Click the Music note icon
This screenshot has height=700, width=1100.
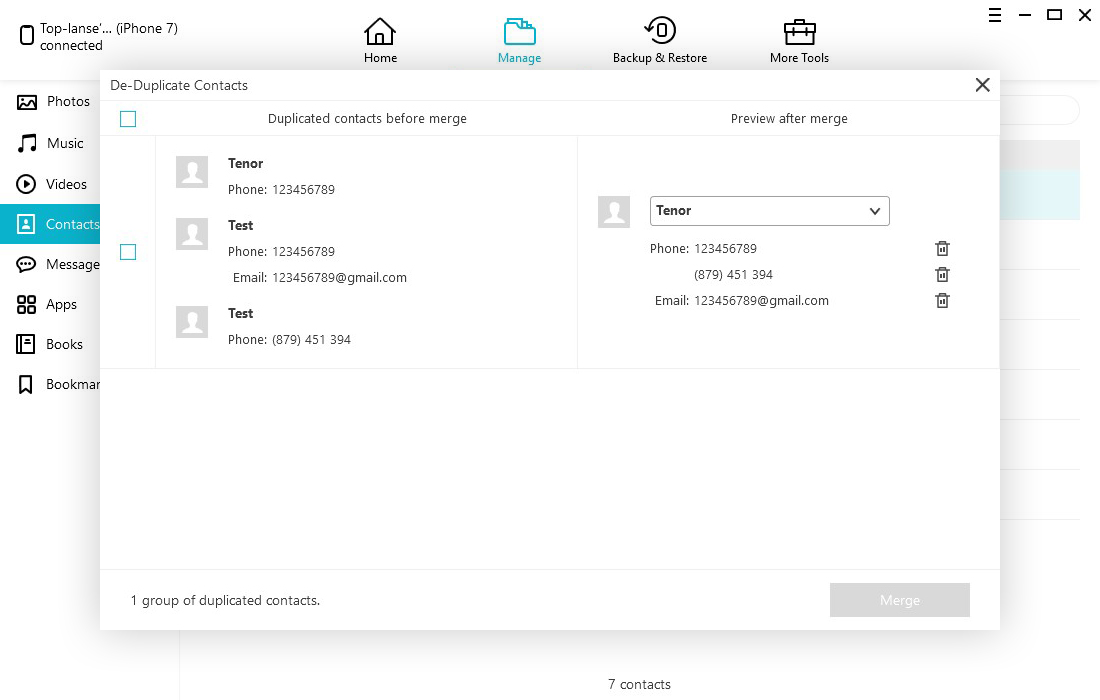(x=27, y=143)
